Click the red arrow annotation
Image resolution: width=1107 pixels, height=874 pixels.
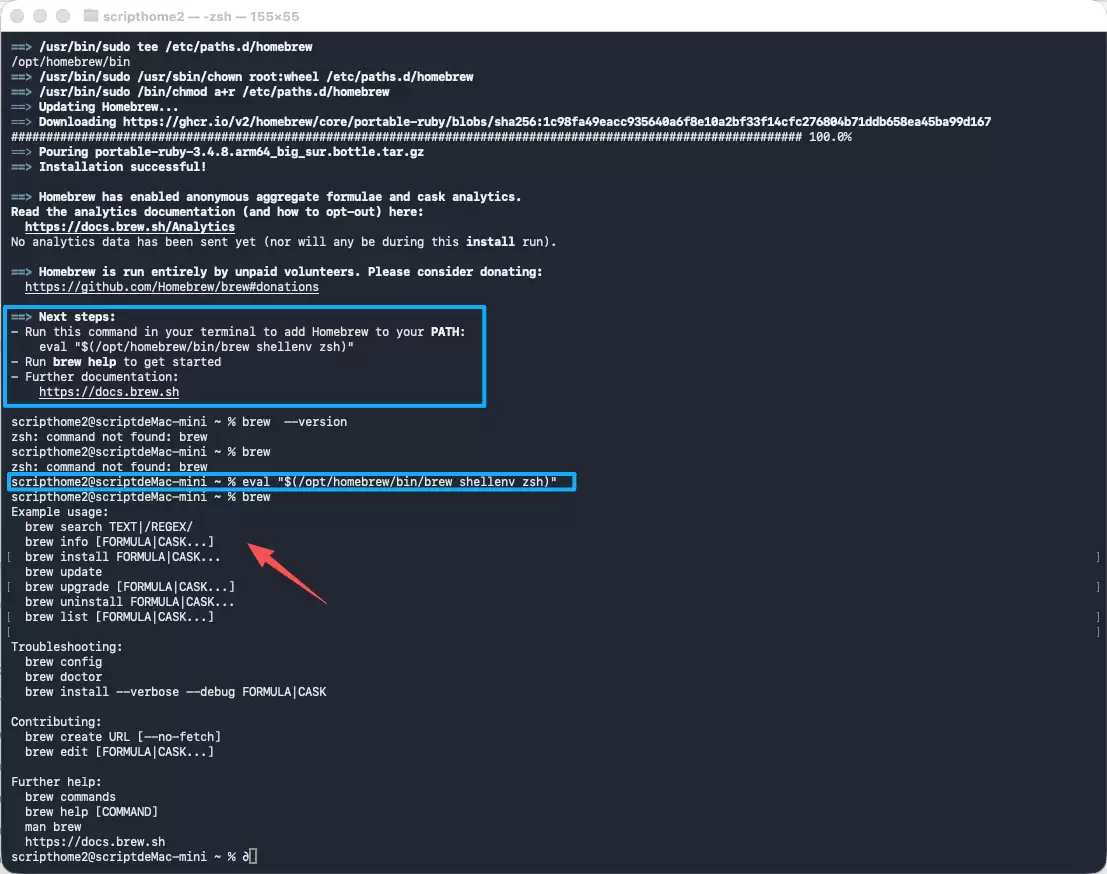[x=287, y=573]
